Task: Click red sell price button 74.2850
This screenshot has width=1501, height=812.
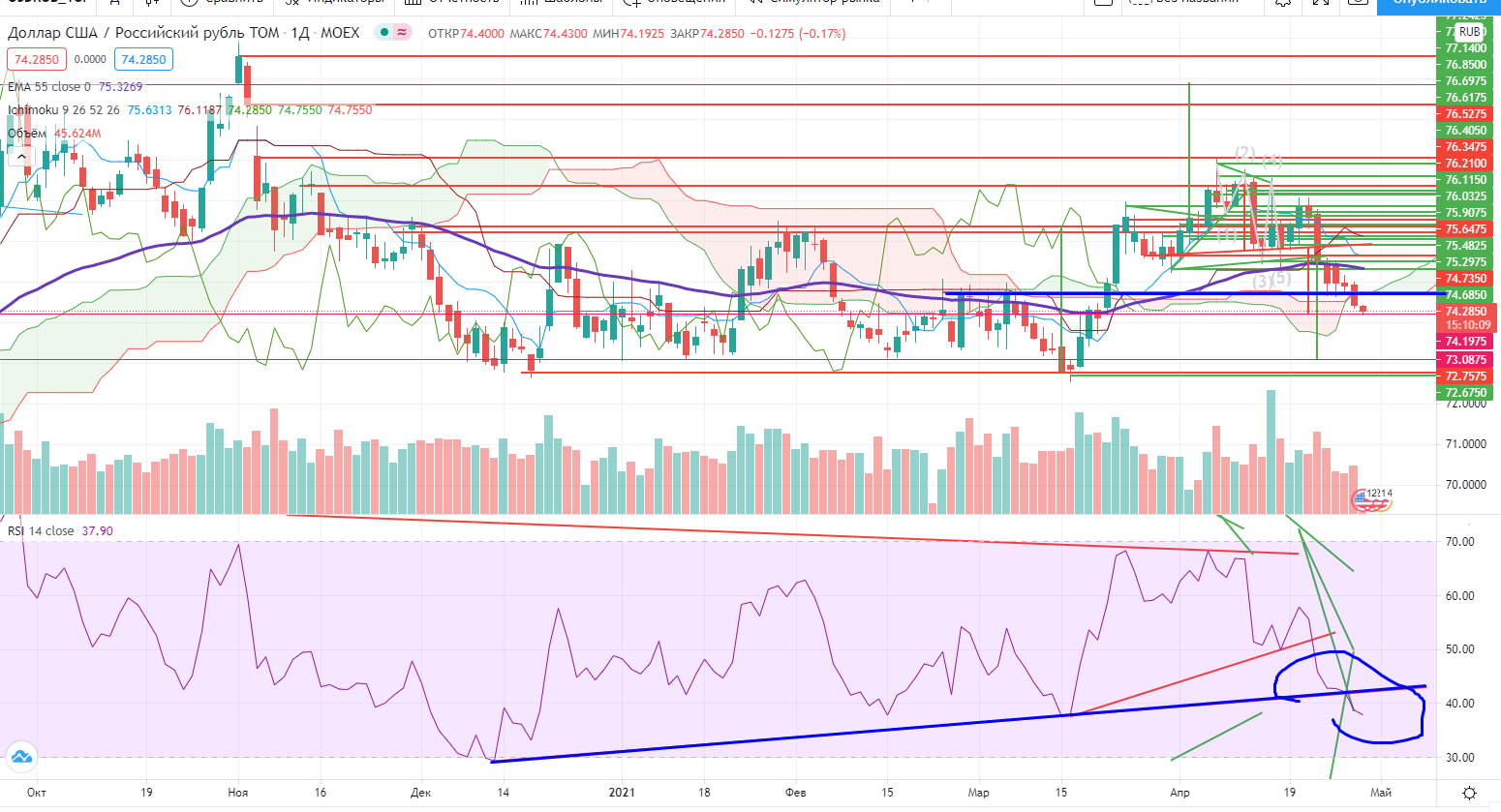Action: [36, 60]
